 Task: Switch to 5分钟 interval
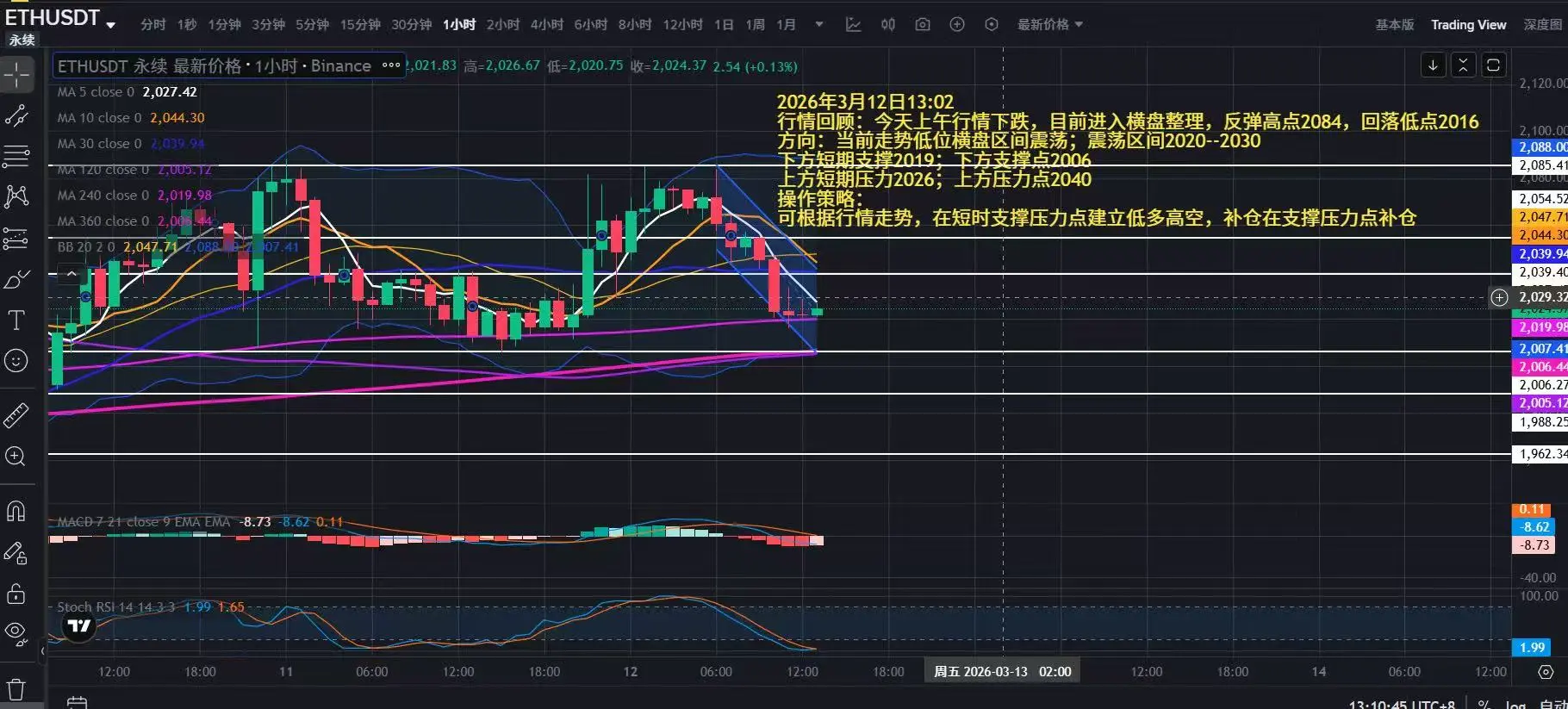coord(313,25)
